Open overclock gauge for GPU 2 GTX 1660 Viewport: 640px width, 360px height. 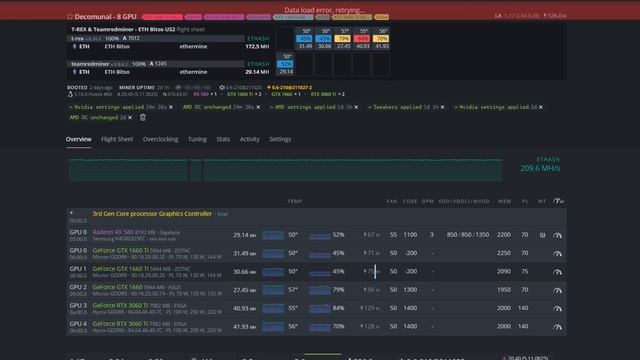tap(557, 290)
